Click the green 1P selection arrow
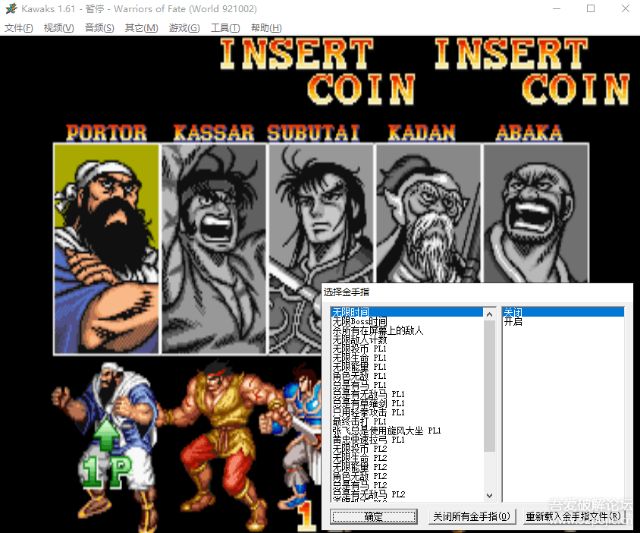This screenshot has height=533, width=640. click(107, 433)
